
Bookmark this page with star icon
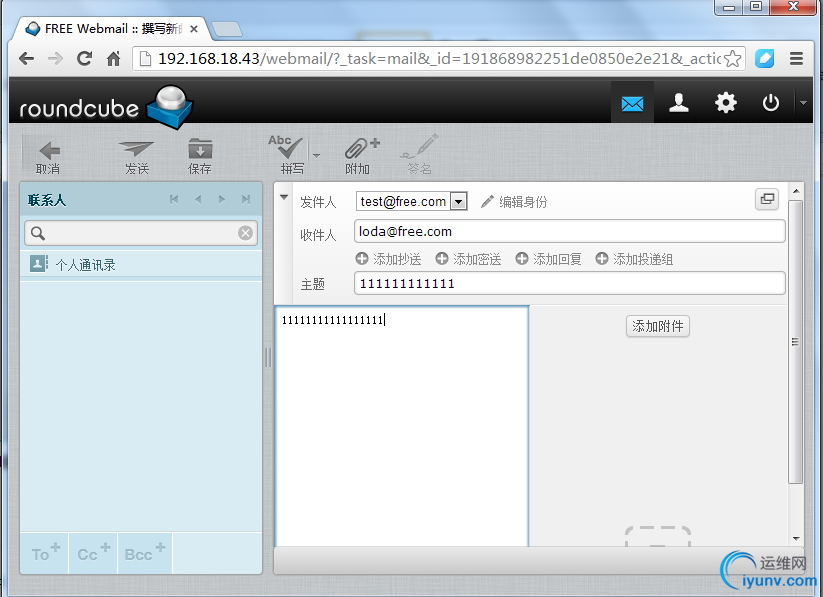coord(732,58)
